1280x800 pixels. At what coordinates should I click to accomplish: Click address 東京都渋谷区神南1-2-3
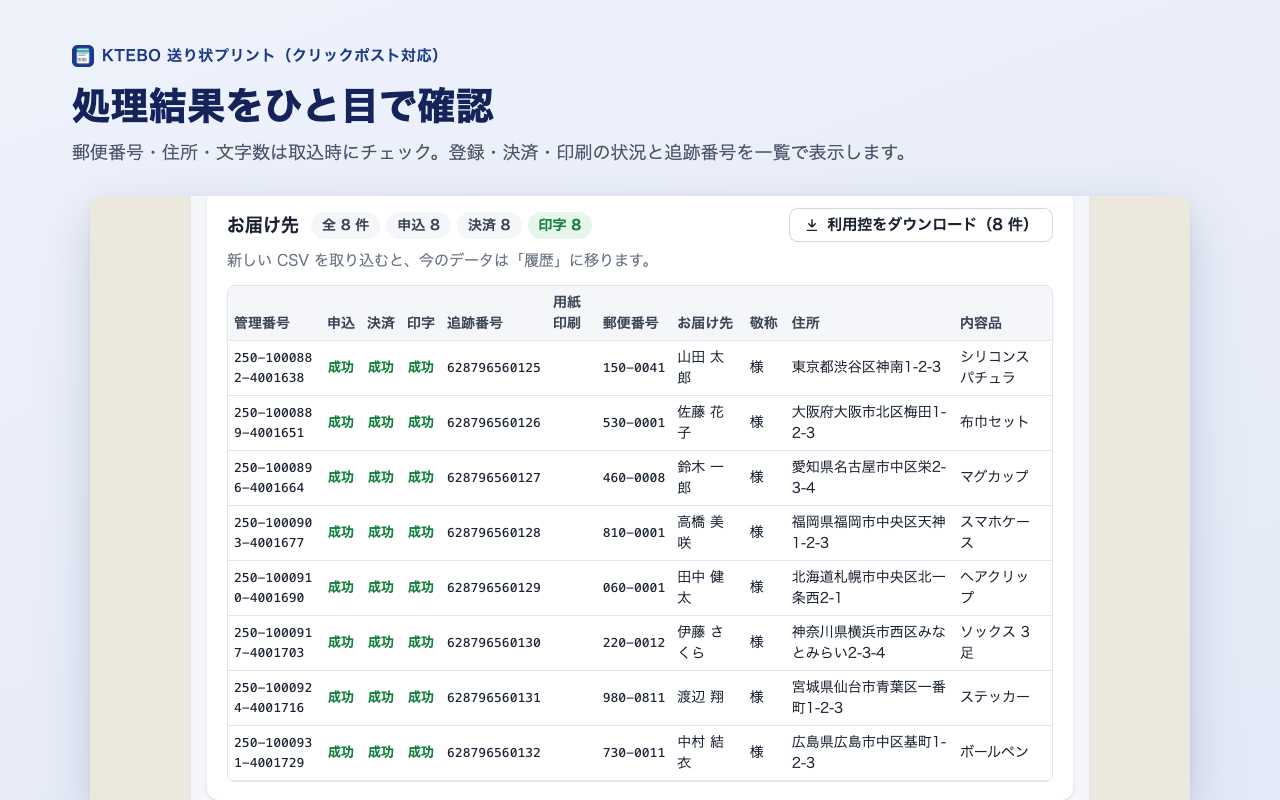[866, 367]
